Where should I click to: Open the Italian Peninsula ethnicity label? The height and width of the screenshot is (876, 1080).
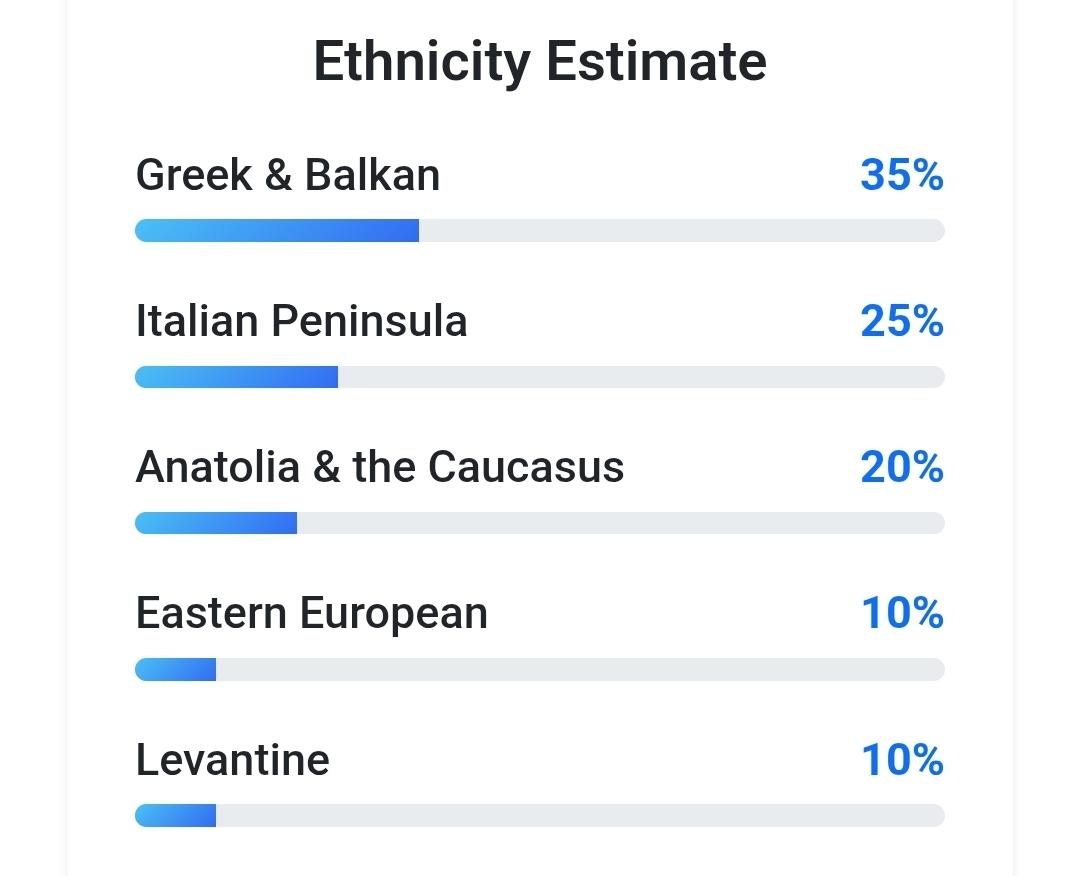tap(301, 321)
